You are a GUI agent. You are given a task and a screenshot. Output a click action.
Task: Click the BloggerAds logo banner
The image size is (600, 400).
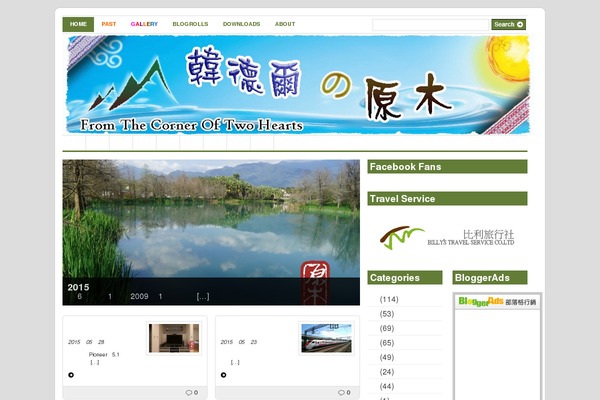pos(497,302)
